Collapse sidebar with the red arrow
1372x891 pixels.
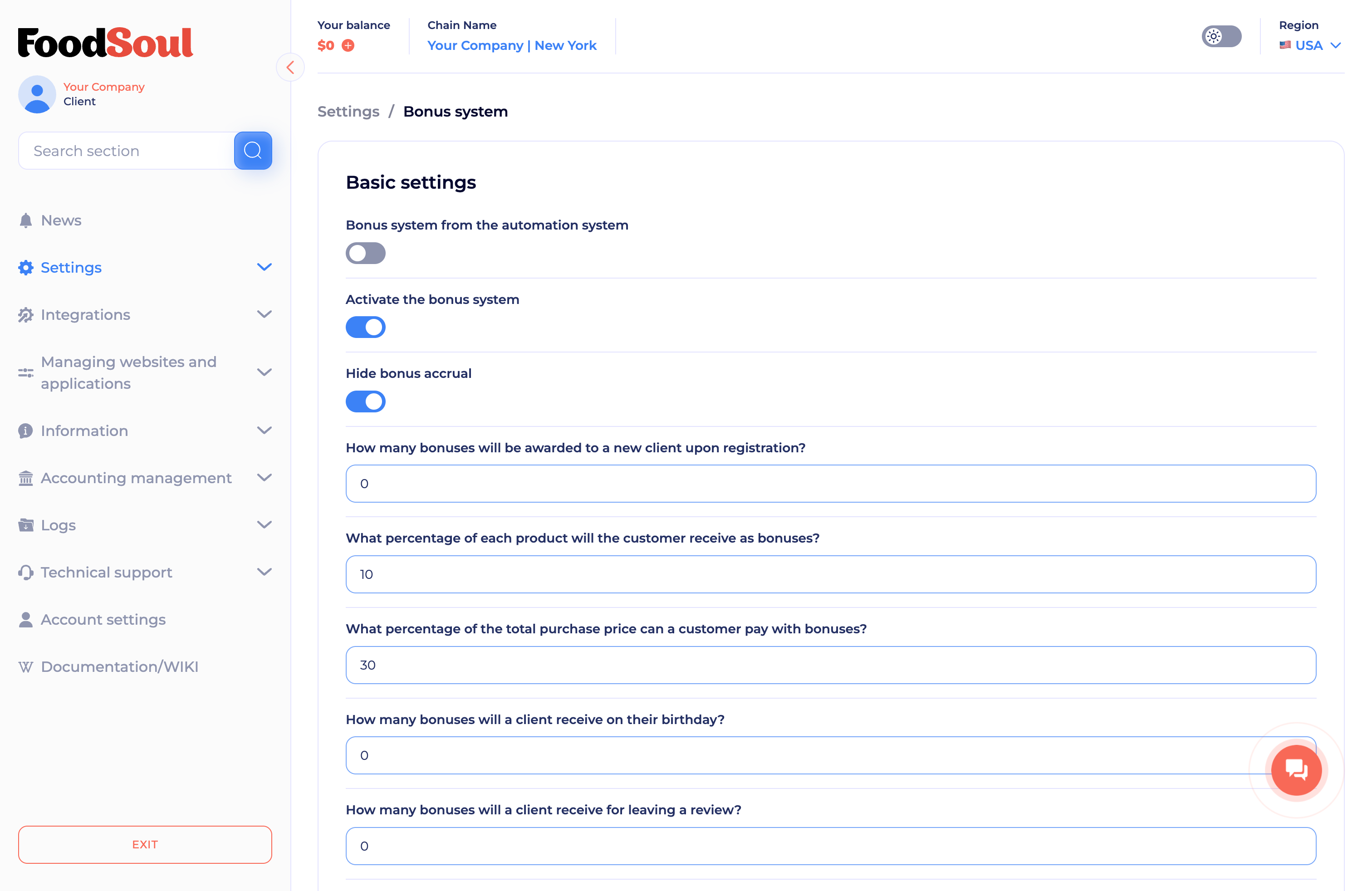pyautogui.click(x=290, y=68)
